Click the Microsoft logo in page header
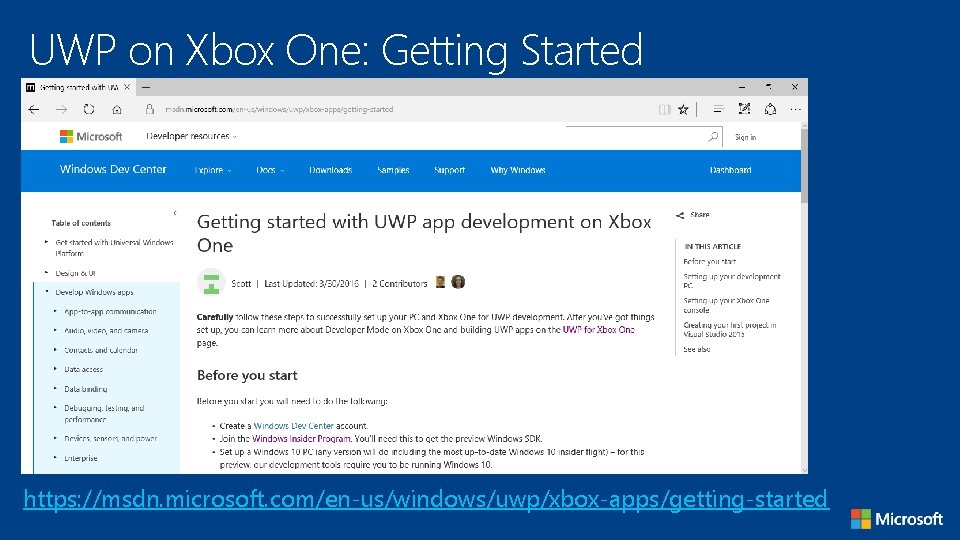Image resolution: width=960 pixels, height=540 pixels. 91,137
